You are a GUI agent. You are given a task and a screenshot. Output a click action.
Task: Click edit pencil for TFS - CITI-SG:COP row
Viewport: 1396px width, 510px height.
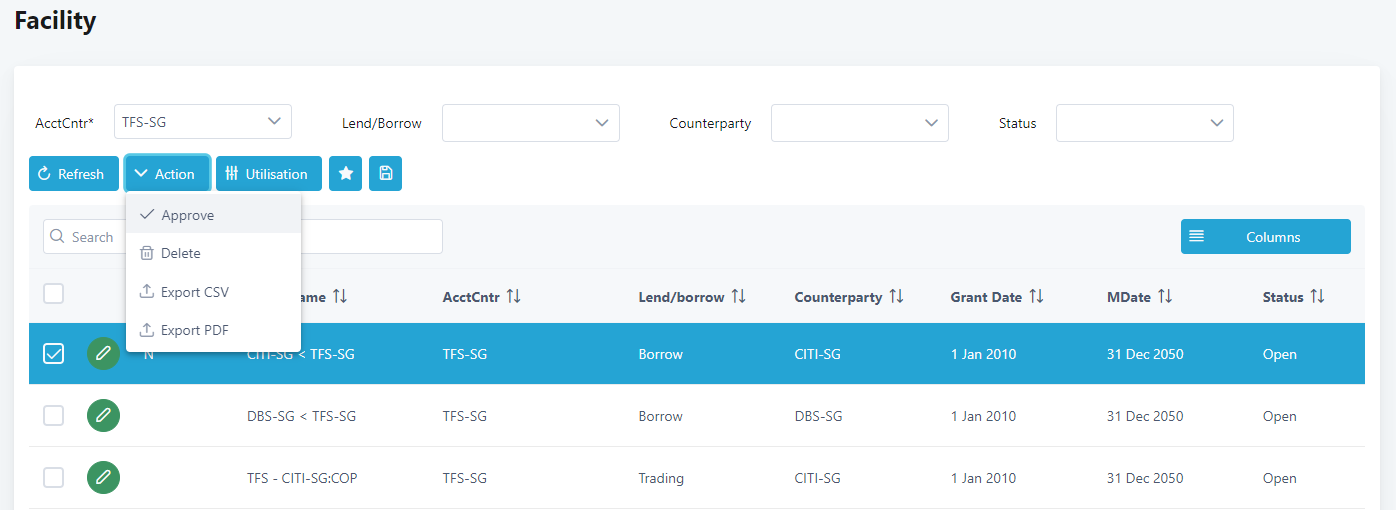click(x=103, y=478)
